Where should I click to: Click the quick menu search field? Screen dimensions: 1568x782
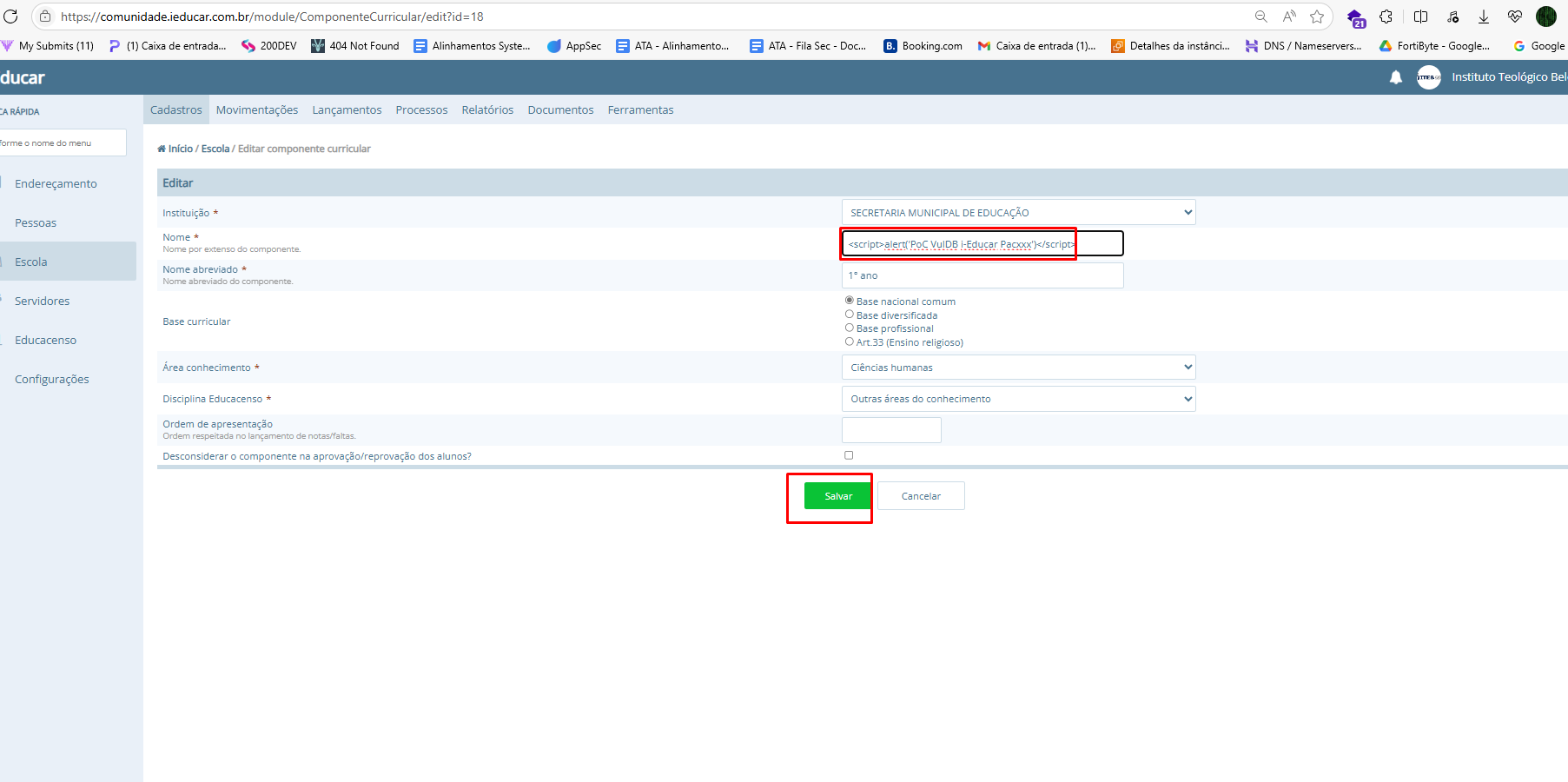[x=63, y=142]
